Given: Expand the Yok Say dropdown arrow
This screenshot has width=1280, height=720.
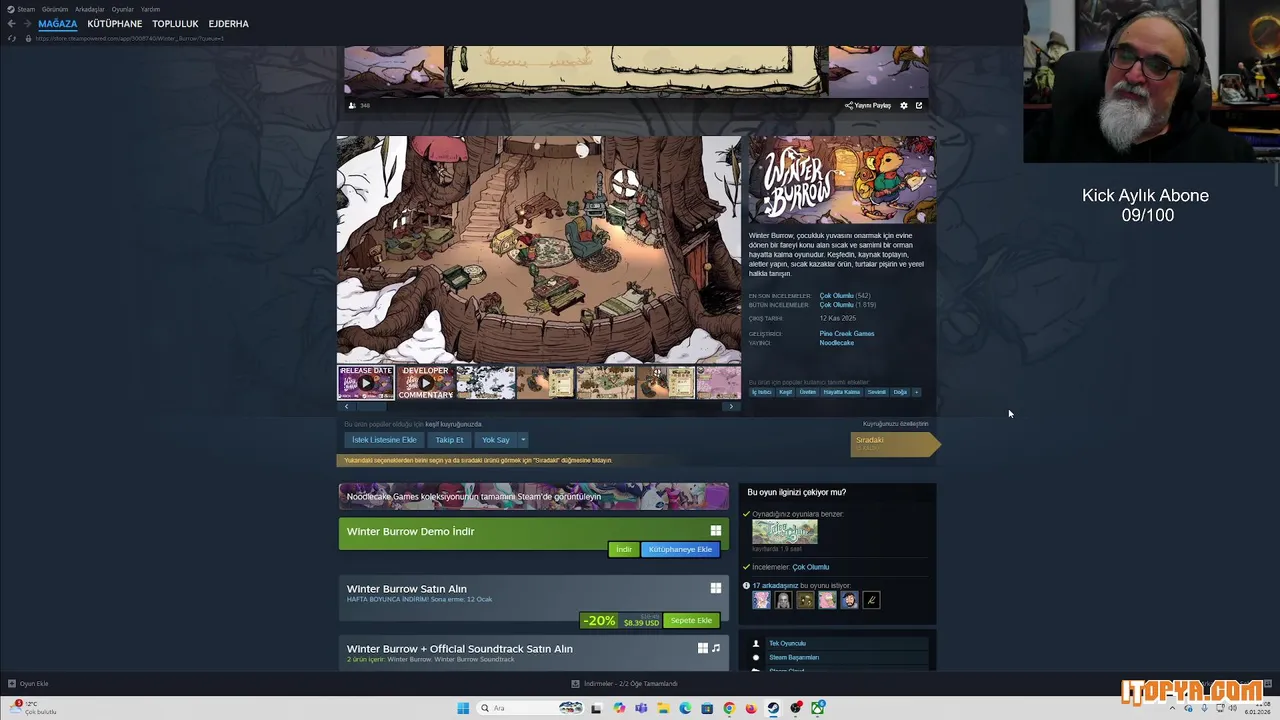Looking at the screenshot, I should 522,440.
